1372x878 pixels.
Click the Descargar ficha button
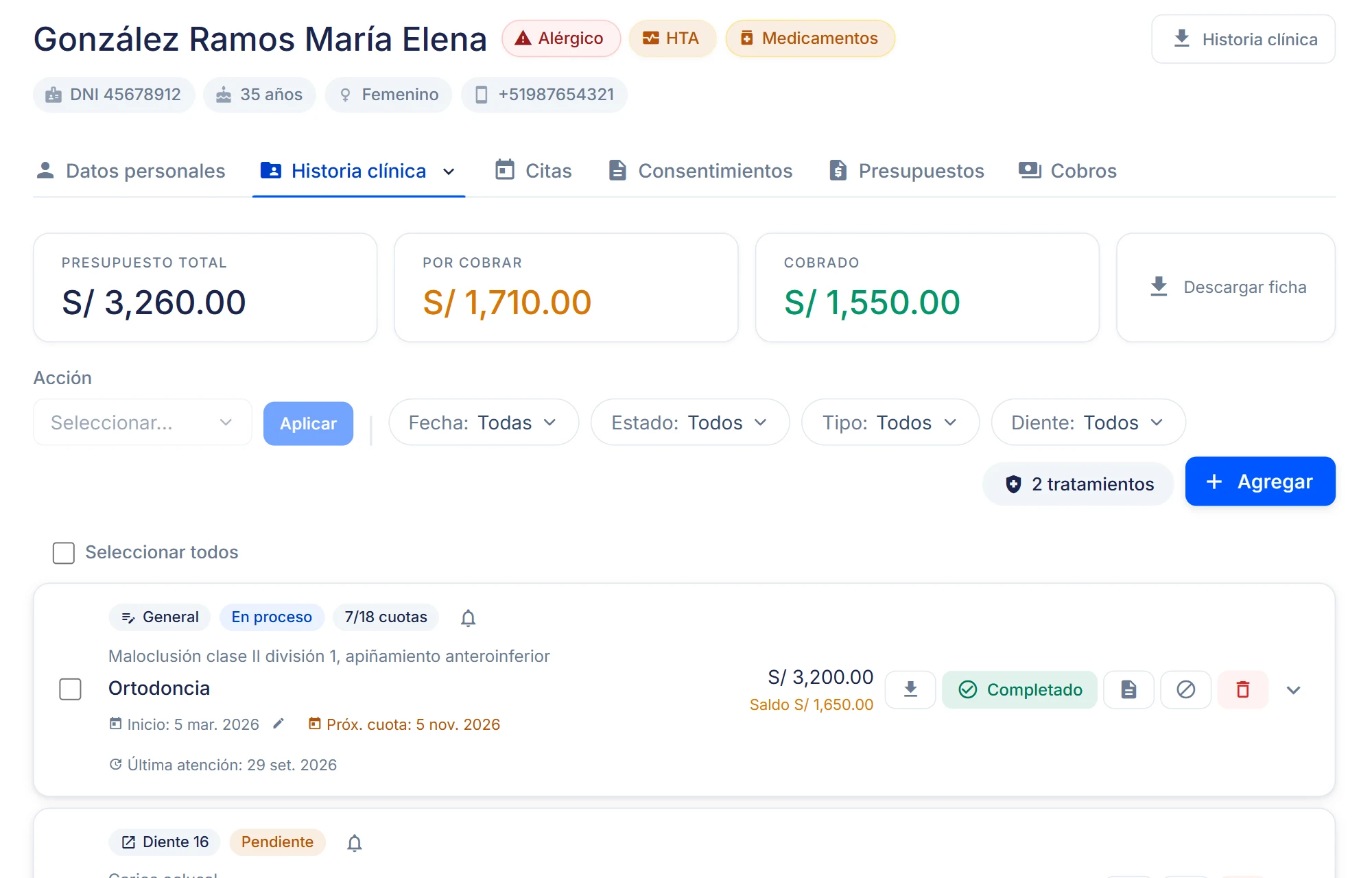1227,287
